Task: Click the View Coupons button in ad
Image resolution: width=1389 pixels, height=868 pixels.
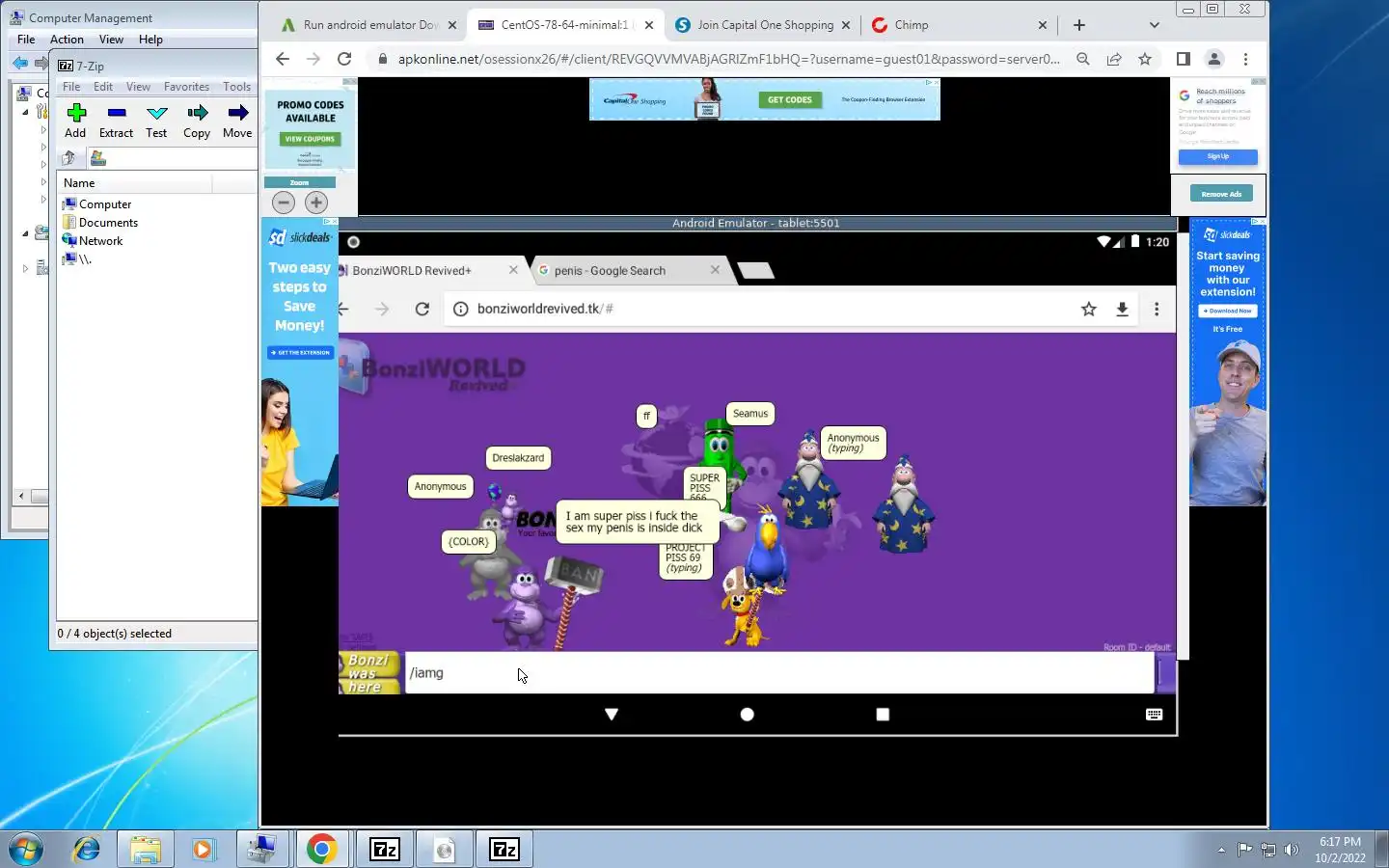Action: click(310, 139)
